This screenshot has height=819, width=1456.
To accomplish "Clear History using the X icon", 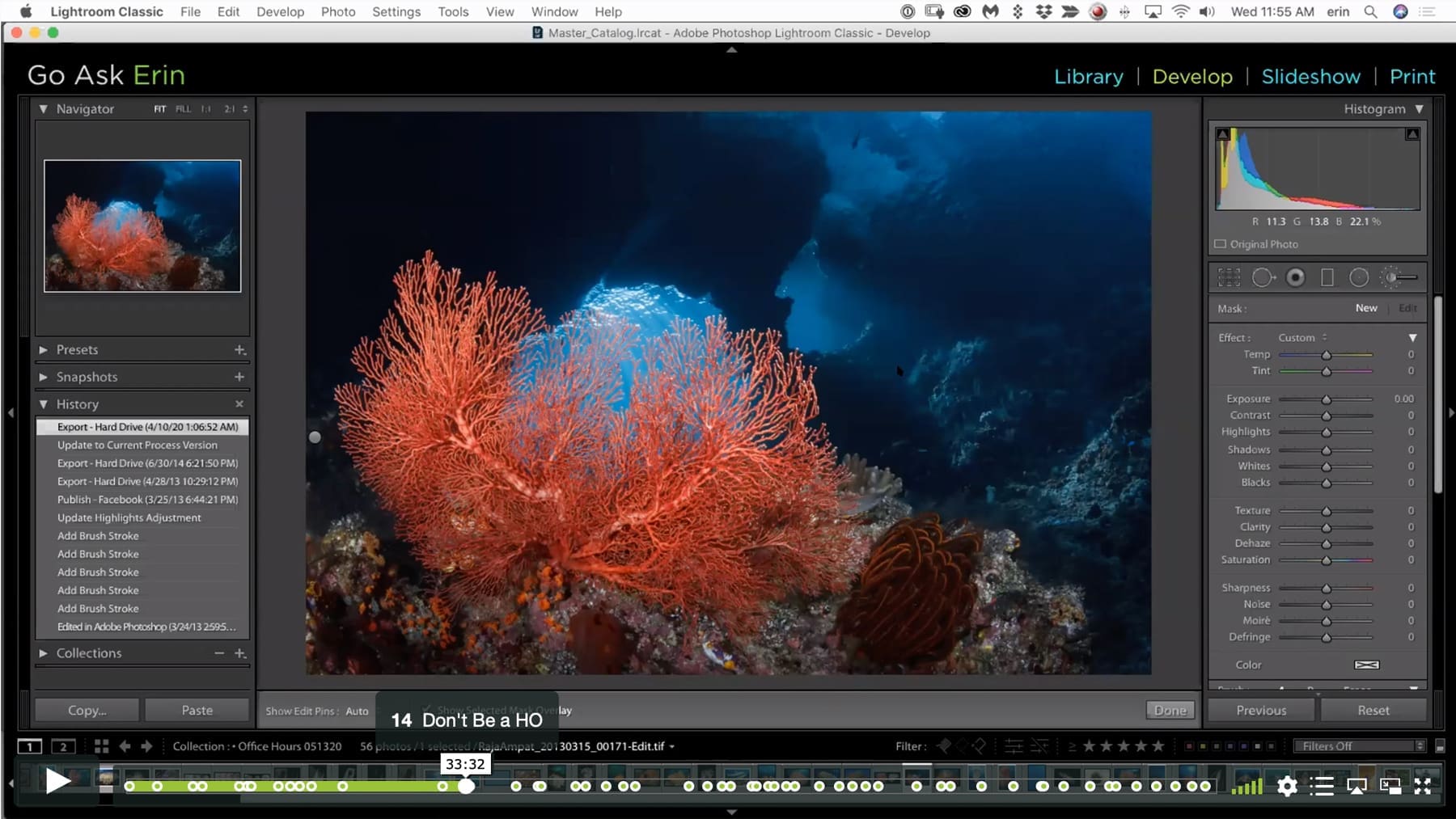I will tap(239, 403).
